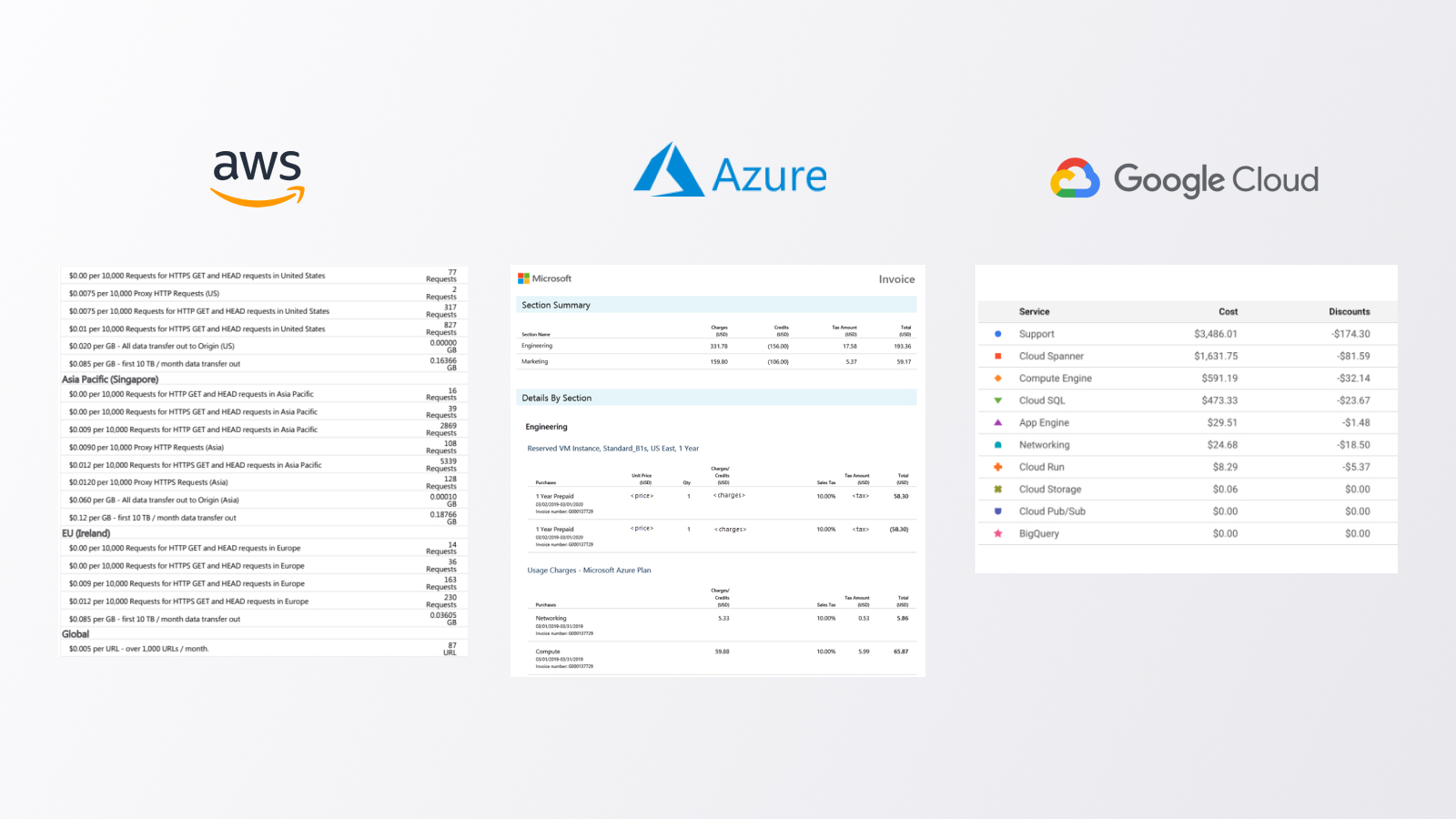Click the teal marker beside Networking in the Google table

coord(998,445)
